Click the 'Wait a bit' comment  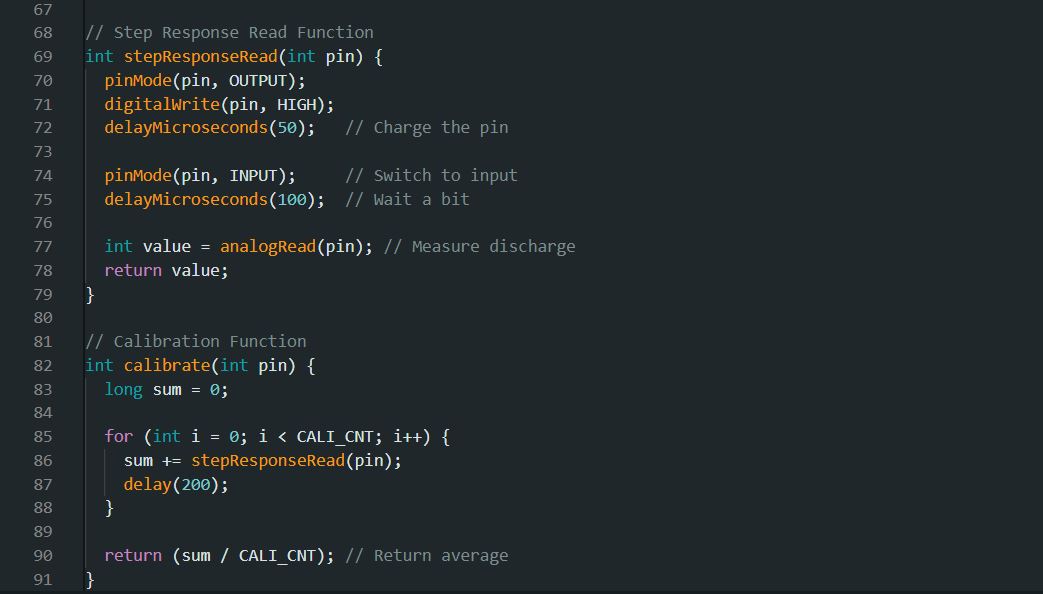(407, 200)
